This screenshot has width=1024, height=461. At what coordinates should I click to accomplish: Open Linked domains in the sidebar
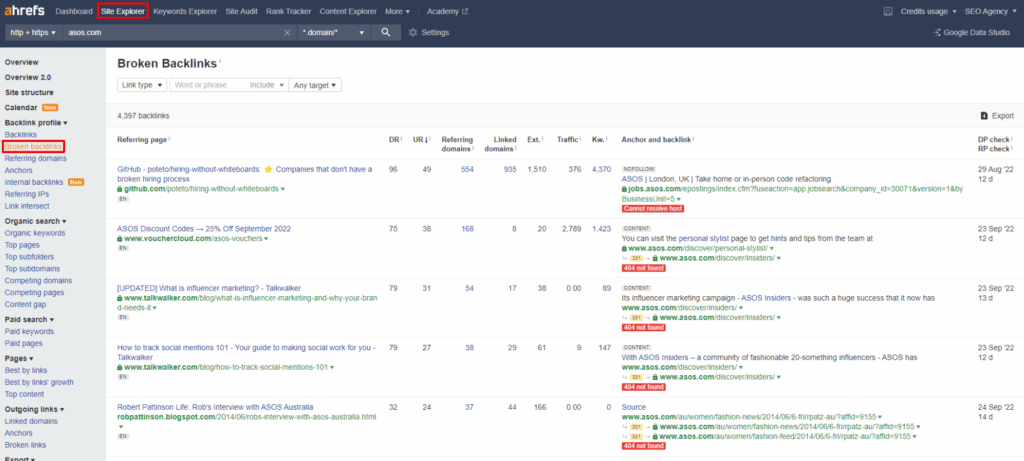[31, 421]
